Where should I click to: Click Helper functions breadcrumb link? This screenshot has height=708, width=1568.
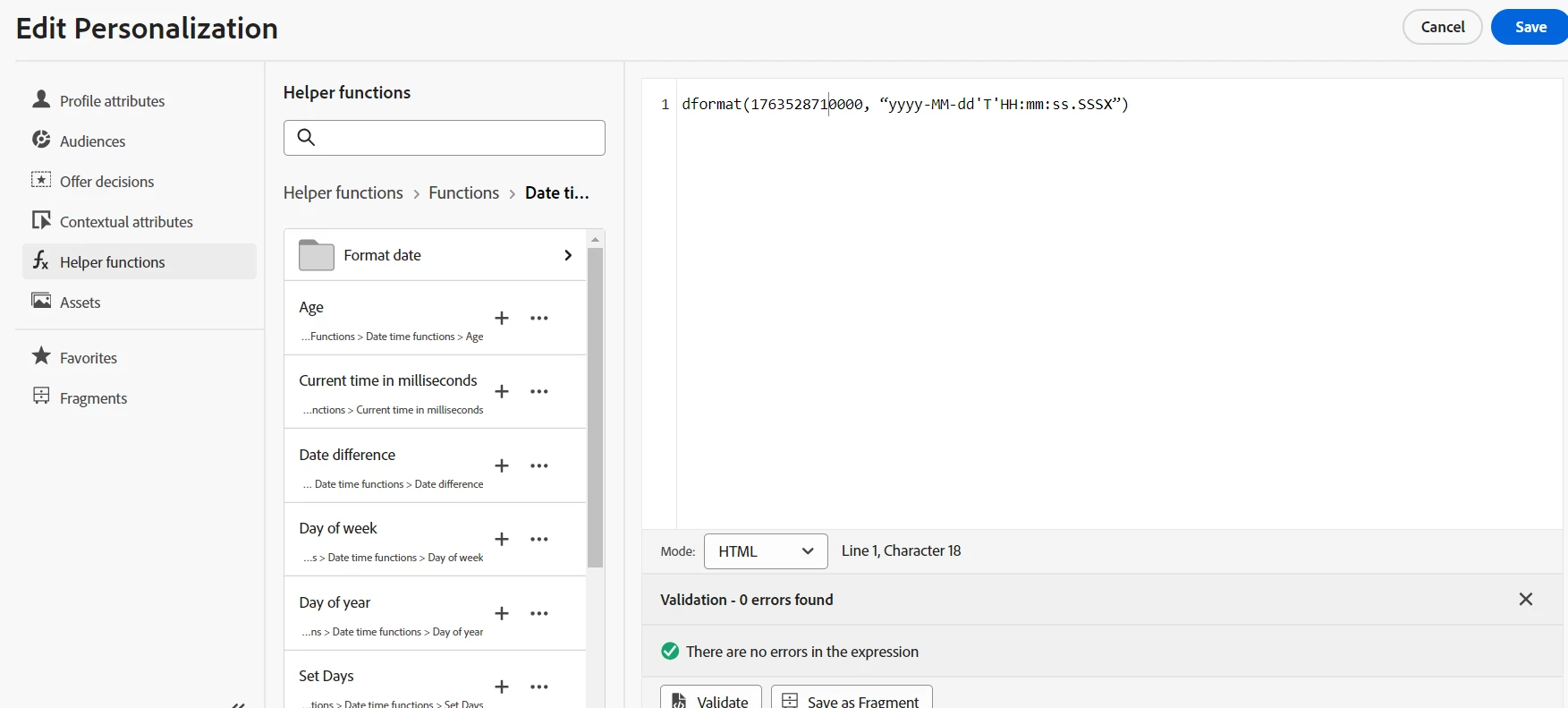point(343,193)
